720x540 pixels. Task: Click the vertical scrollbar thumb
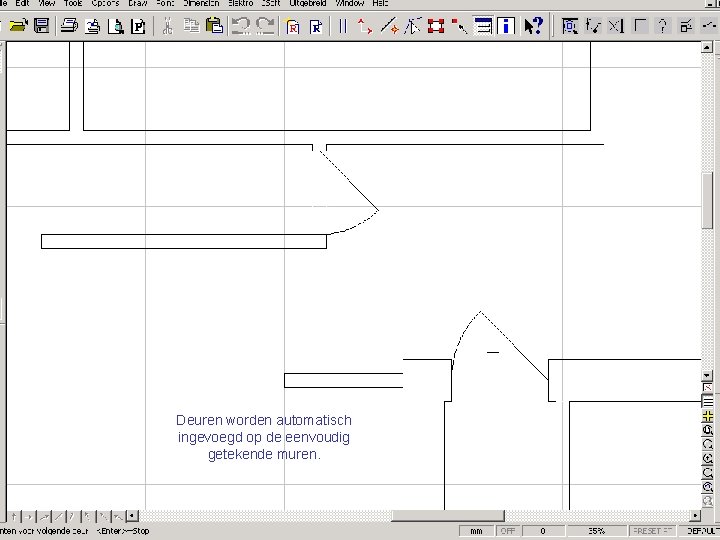tap(707, 200)
